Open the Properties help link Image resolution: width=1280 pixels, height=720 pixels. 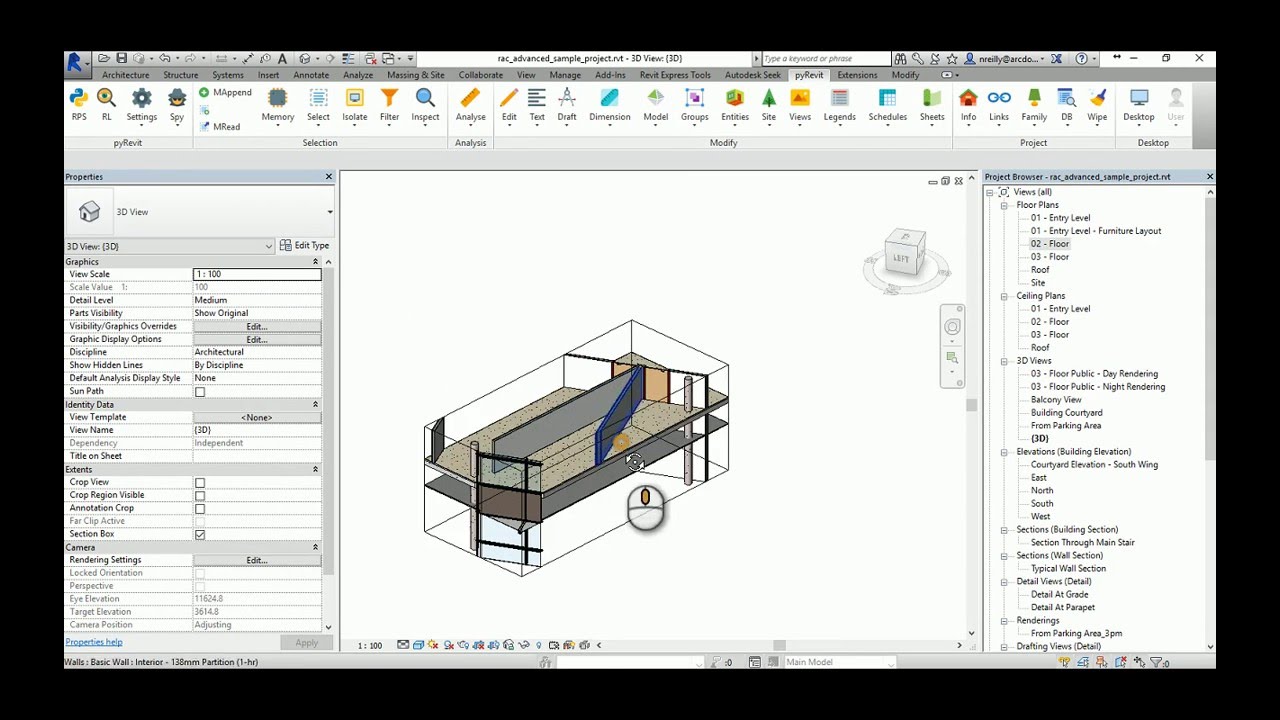94,643
